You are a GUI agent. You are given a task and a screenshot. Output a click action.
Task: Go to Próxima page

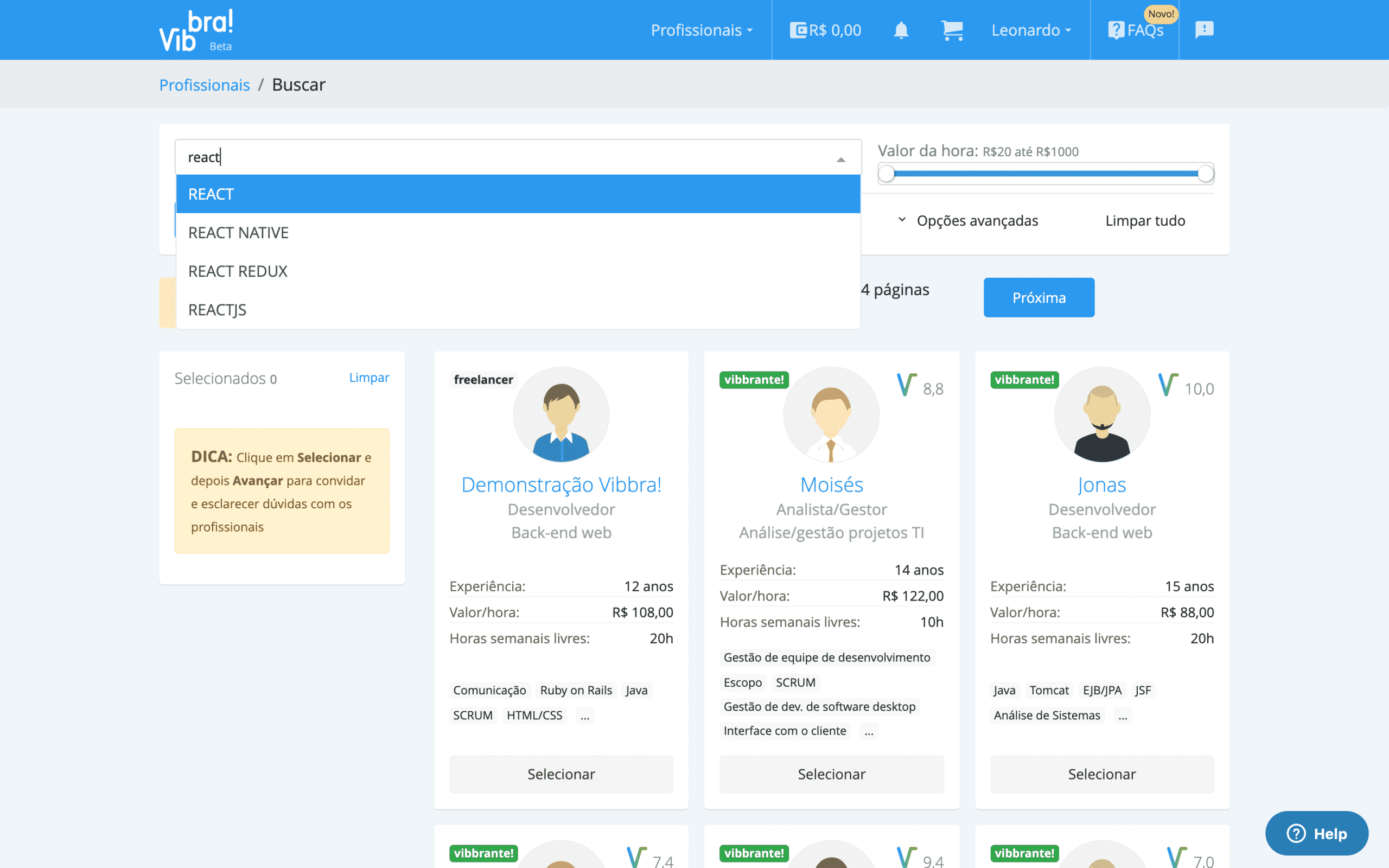1039,297
